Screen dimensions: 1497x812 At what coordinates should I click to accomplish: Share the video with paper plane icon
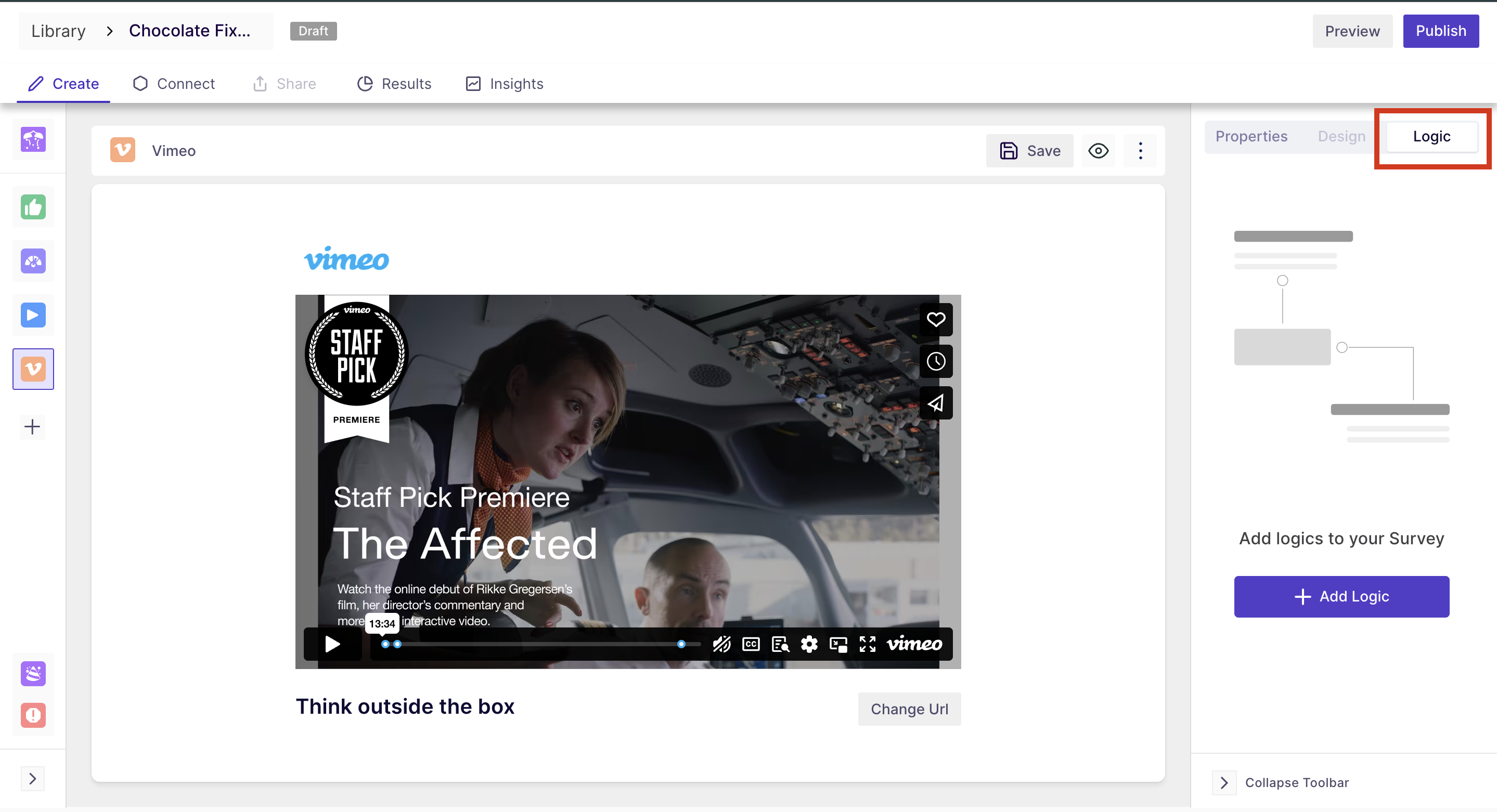coord(936,402)
